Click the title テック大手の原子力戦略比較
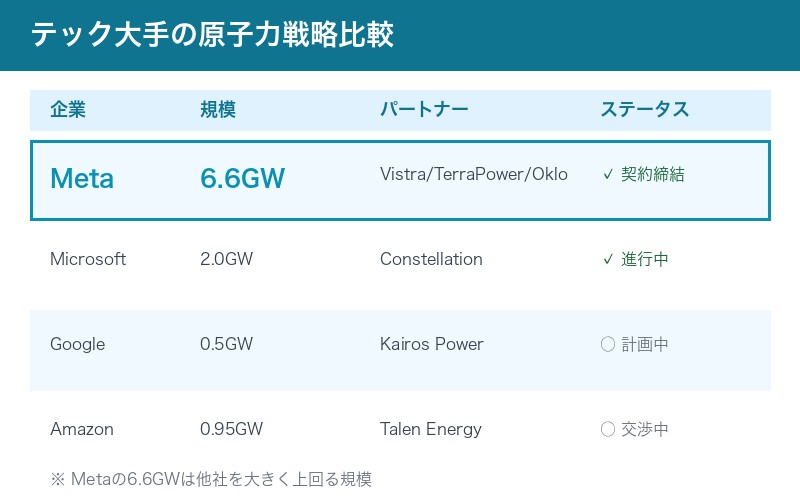 pyautogui.click(x=212, y=35)
